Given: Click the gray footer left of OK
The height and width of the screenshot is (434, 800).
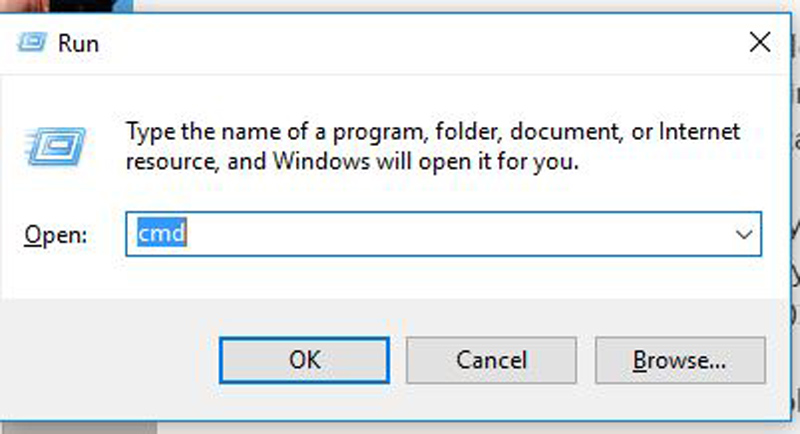Looking at the screenshot, I should (110, 358).
